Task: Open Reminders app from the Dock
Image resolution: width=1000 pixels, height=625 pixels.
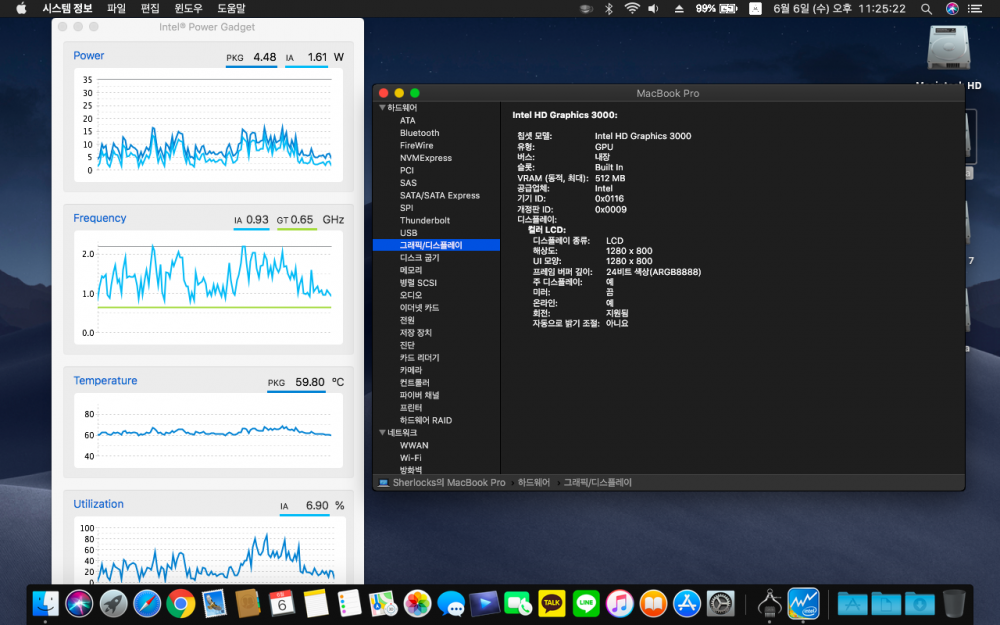Action: click(349, 603)
